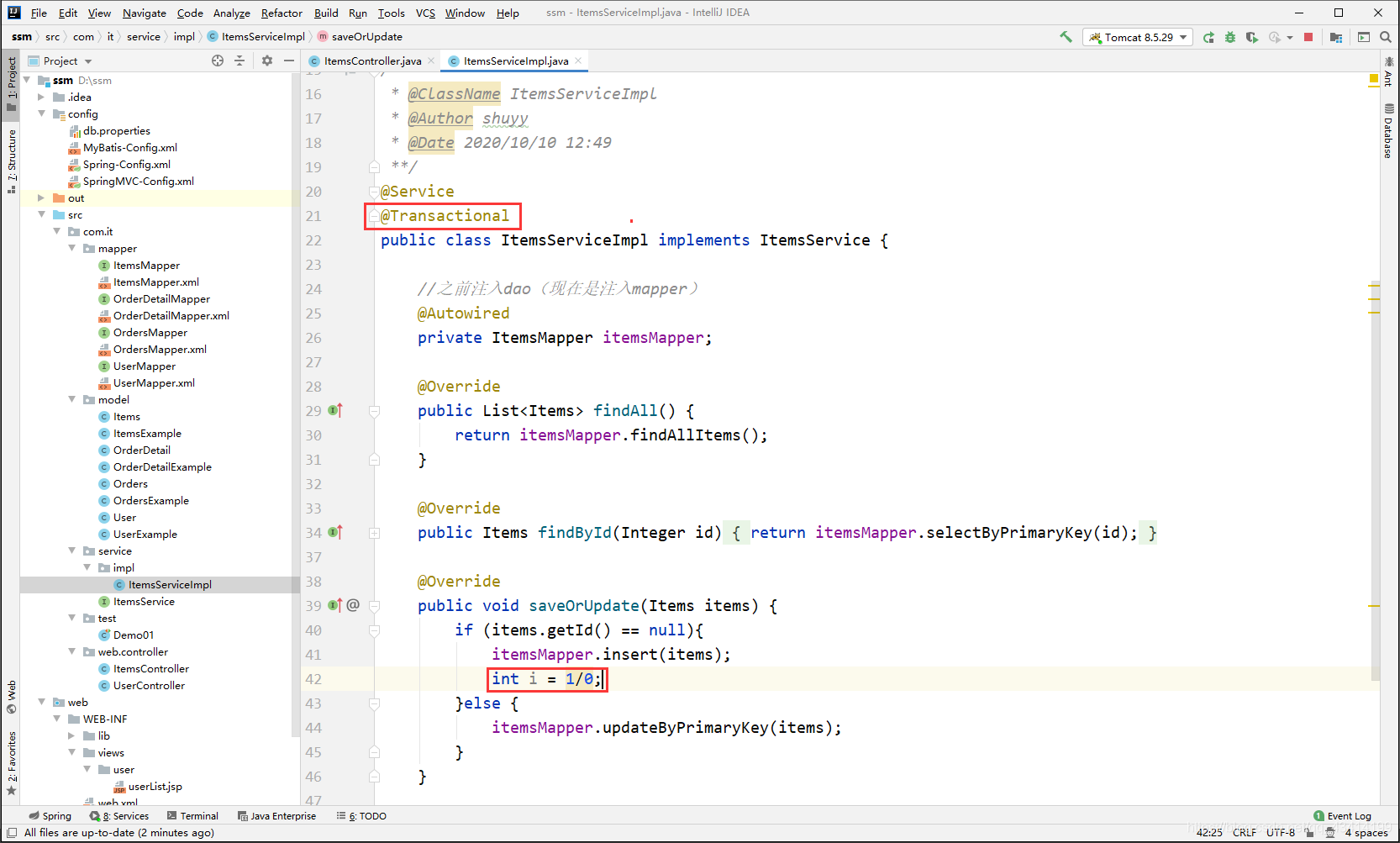Open the Run Anything toolbar icon
Image resolution: width=1400 pixels, height=843 pixels.
(1364, 37)
